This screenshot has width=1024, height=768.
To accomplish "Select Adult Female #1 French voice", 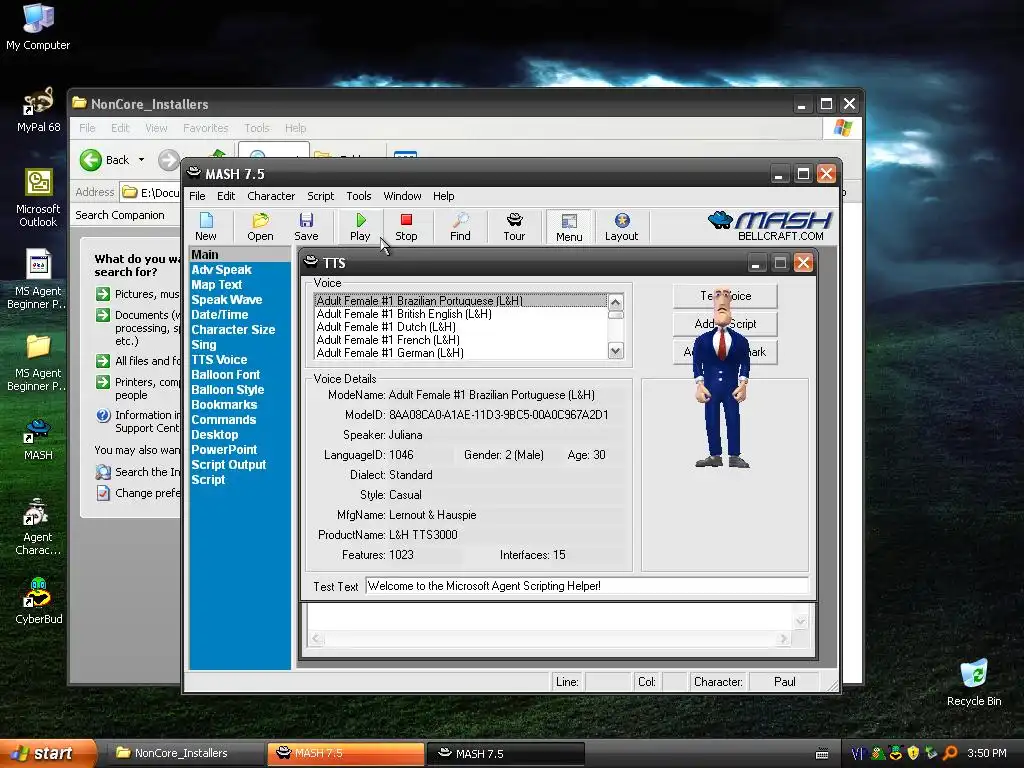I will [460, 340].
